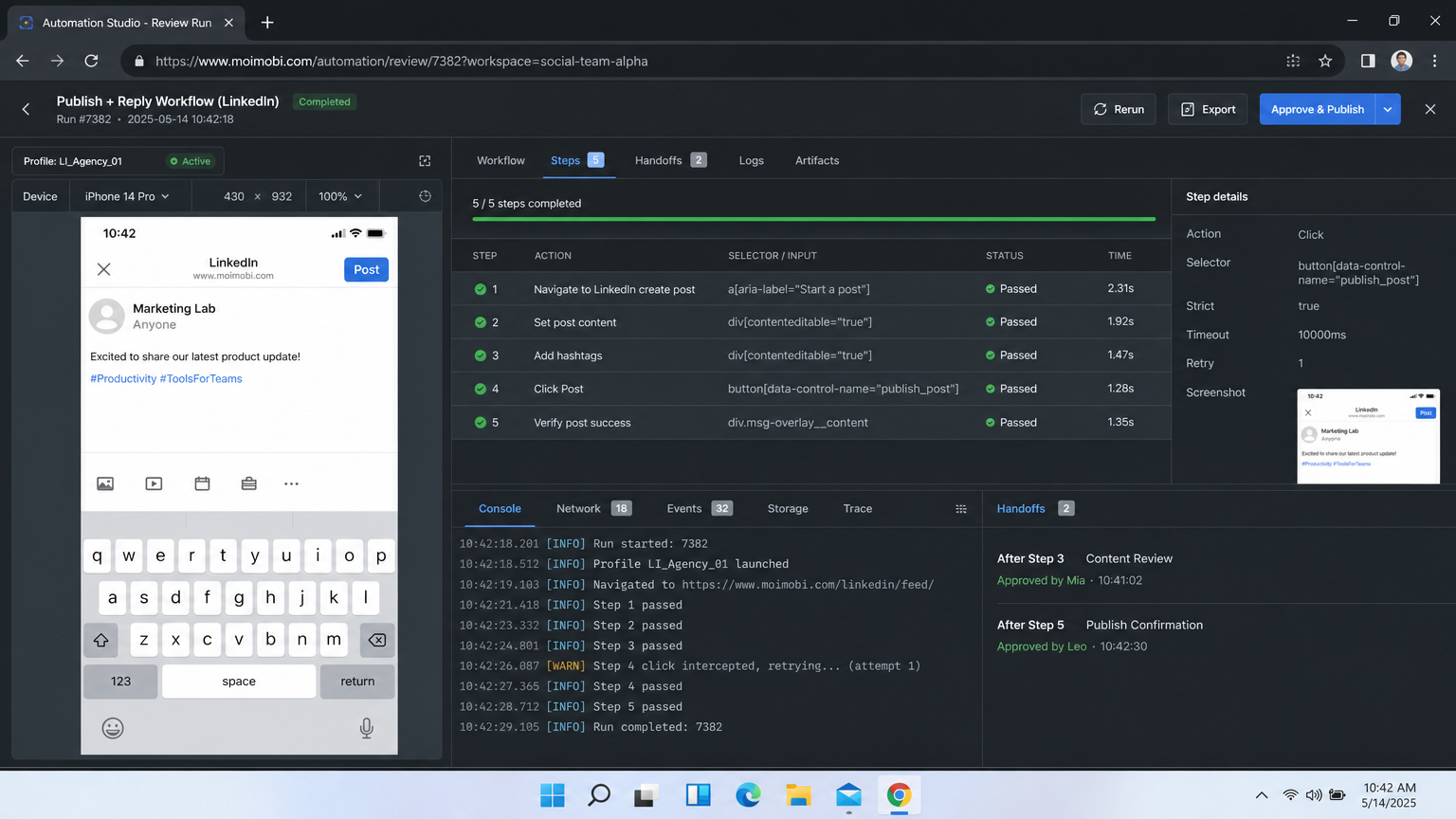Click the rotate device clock icon
The width and height of the screenshot is (1456, 819).
425,196
